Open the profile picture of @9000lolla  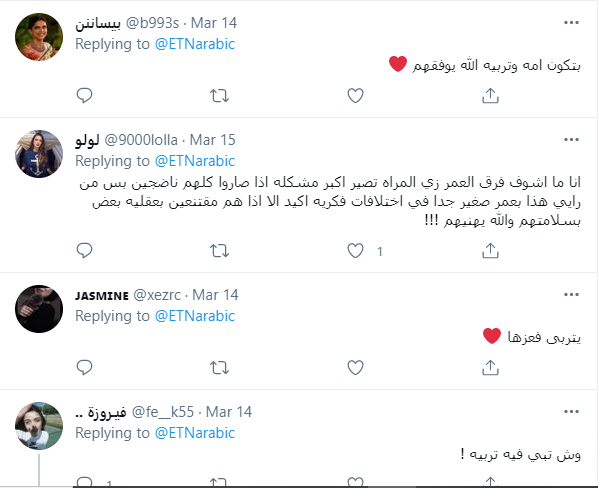[x=39, y=154]
